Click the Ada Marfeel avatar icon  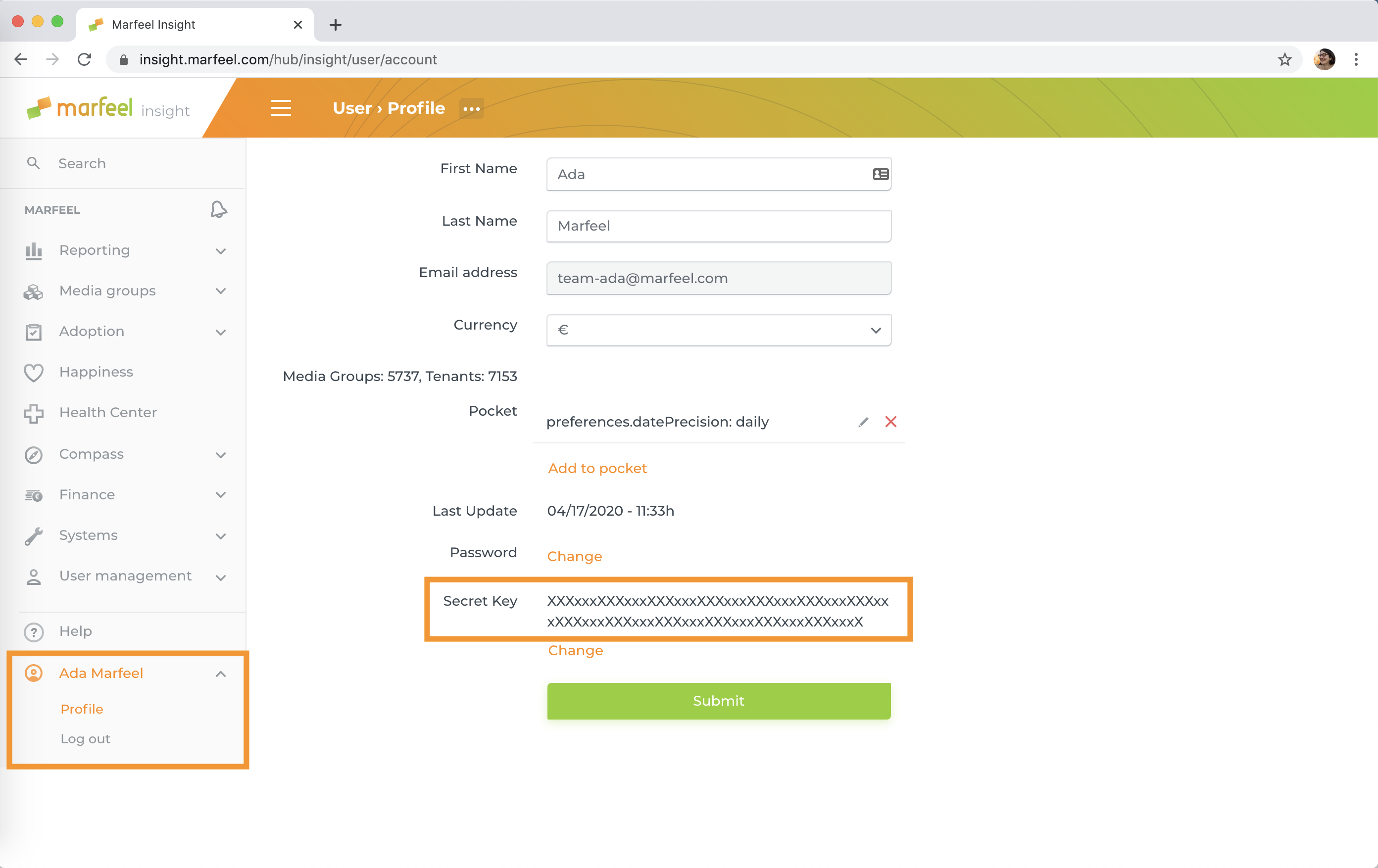pos(34,673)
